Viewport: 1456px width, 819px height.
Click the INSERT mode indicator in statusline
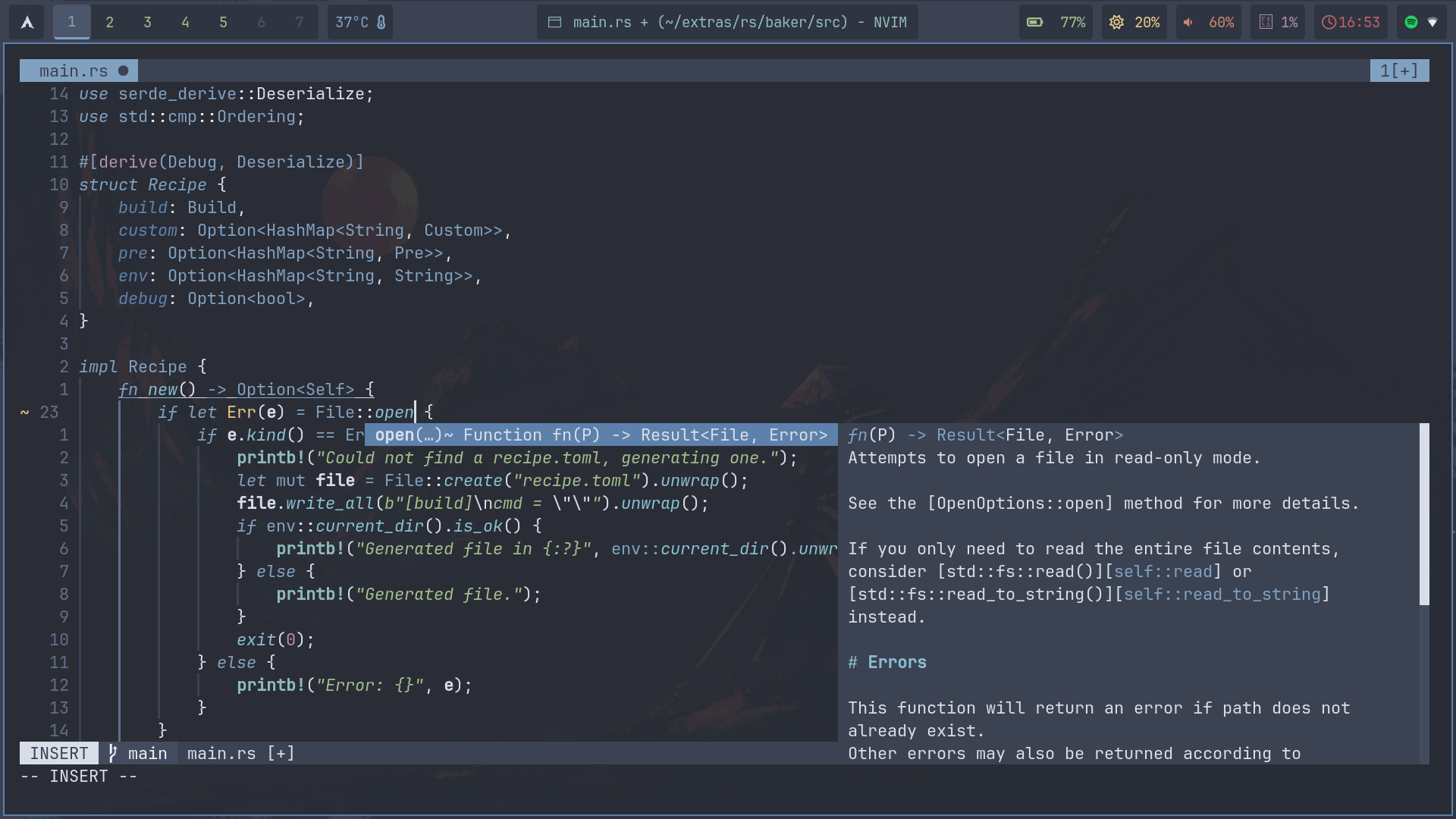pos(59,753)
